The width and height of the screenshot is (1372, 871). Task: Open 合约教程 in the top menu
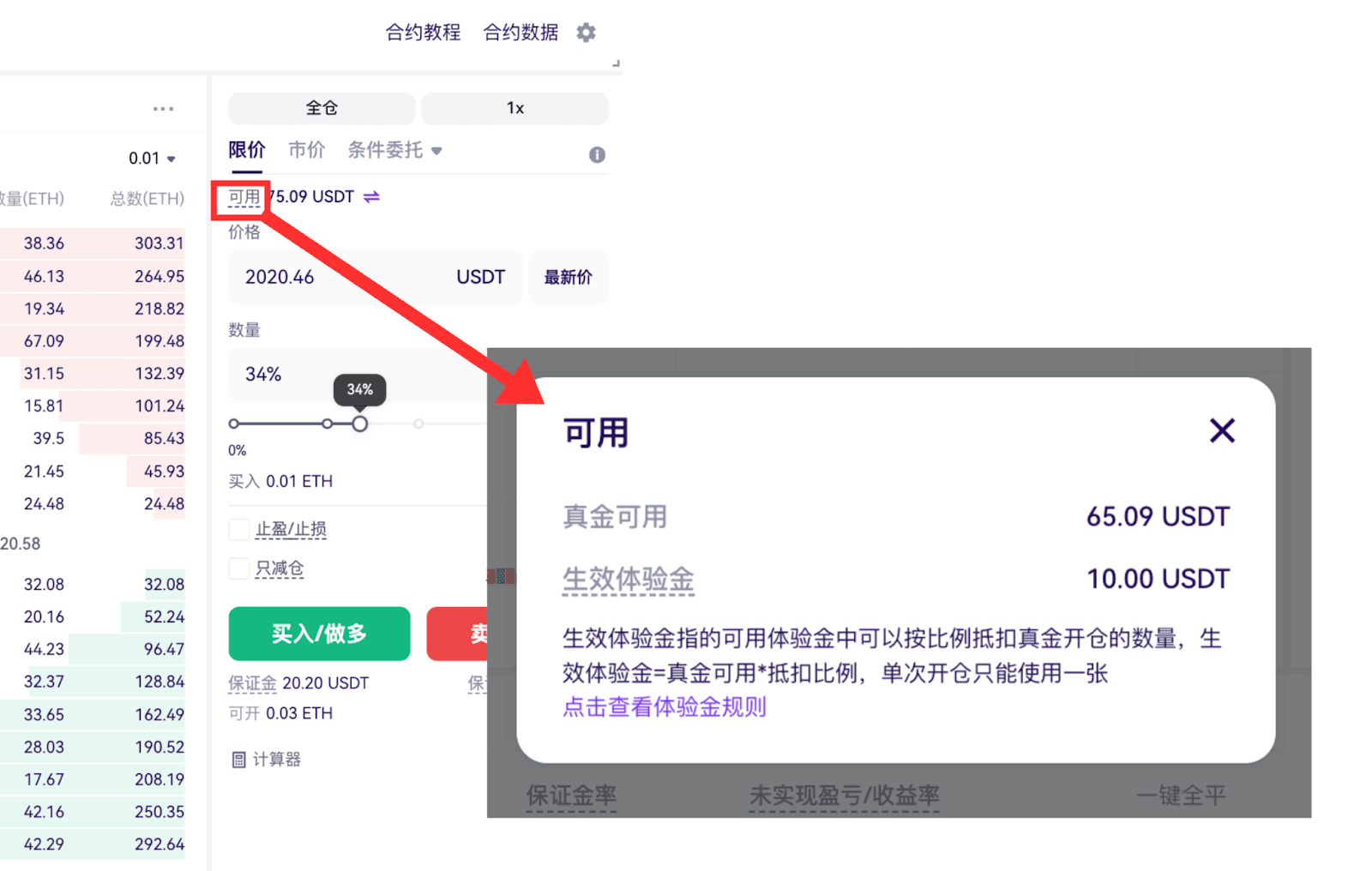pyautogui.click(x=423, y=33)
